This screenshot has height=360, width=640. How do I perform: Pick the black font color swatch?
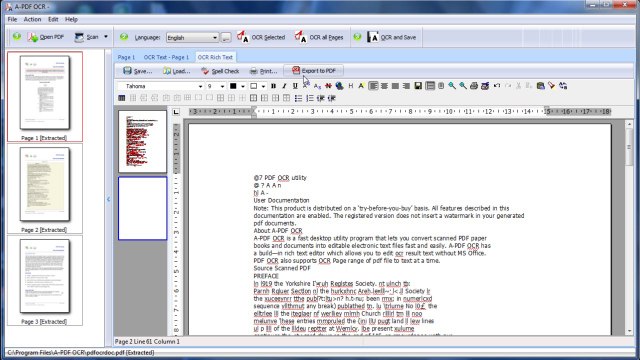pos(233,86)
